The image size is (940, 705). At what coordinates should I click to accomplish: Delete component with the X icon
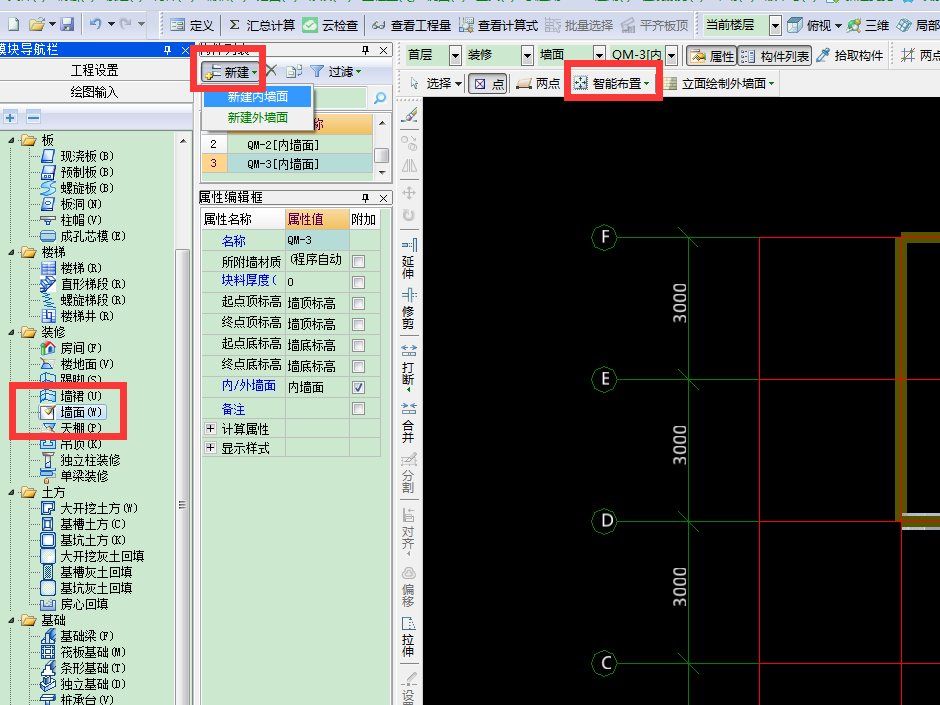pyautogui.click(x=271, y=71)
